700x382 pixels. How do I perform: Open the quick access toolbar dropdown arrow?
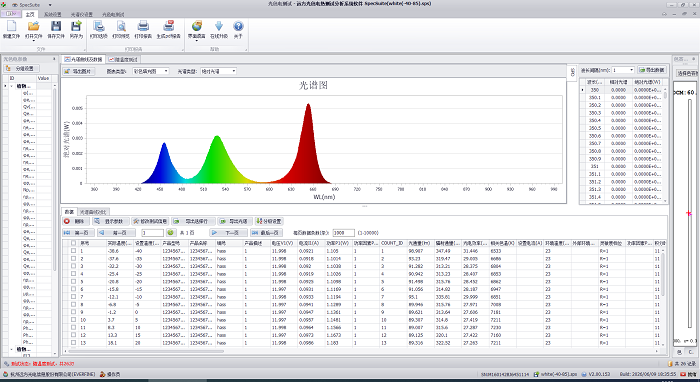(x=50, y=5)
